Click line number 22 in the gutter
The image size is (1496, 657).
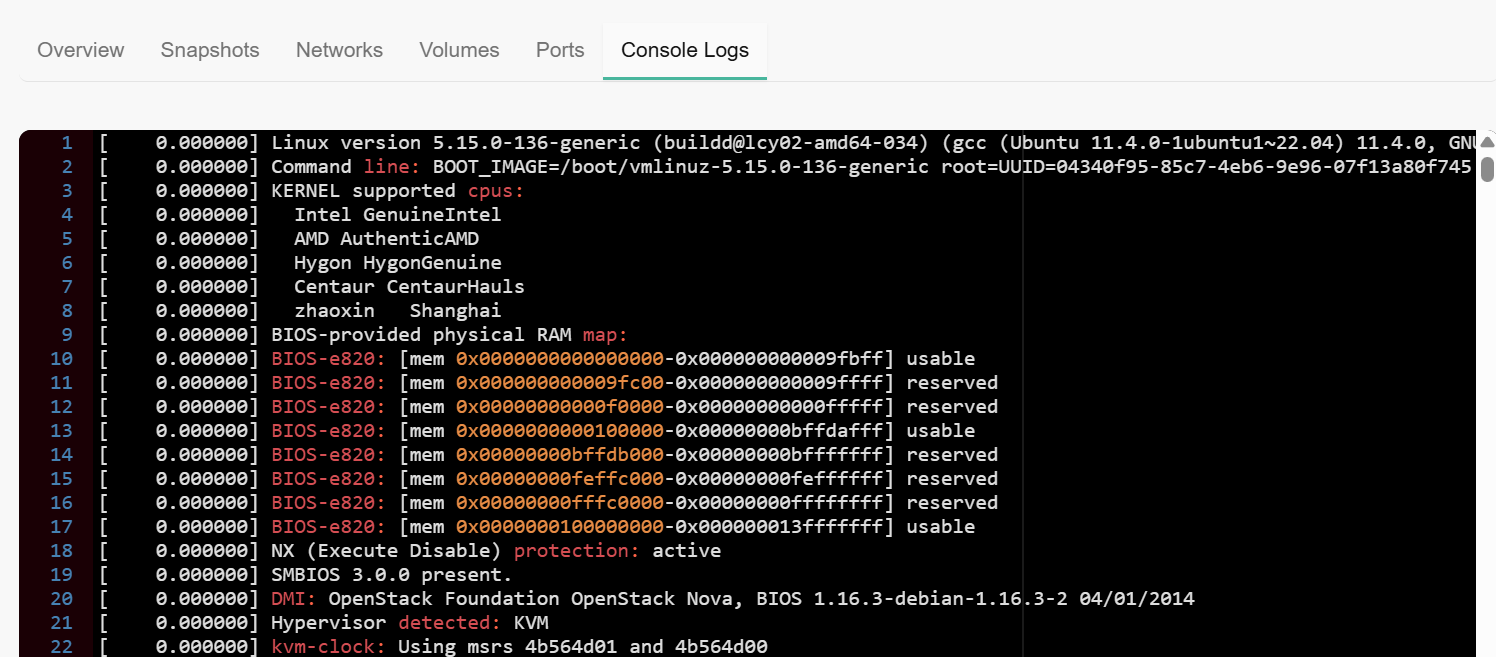coord(61,647)
